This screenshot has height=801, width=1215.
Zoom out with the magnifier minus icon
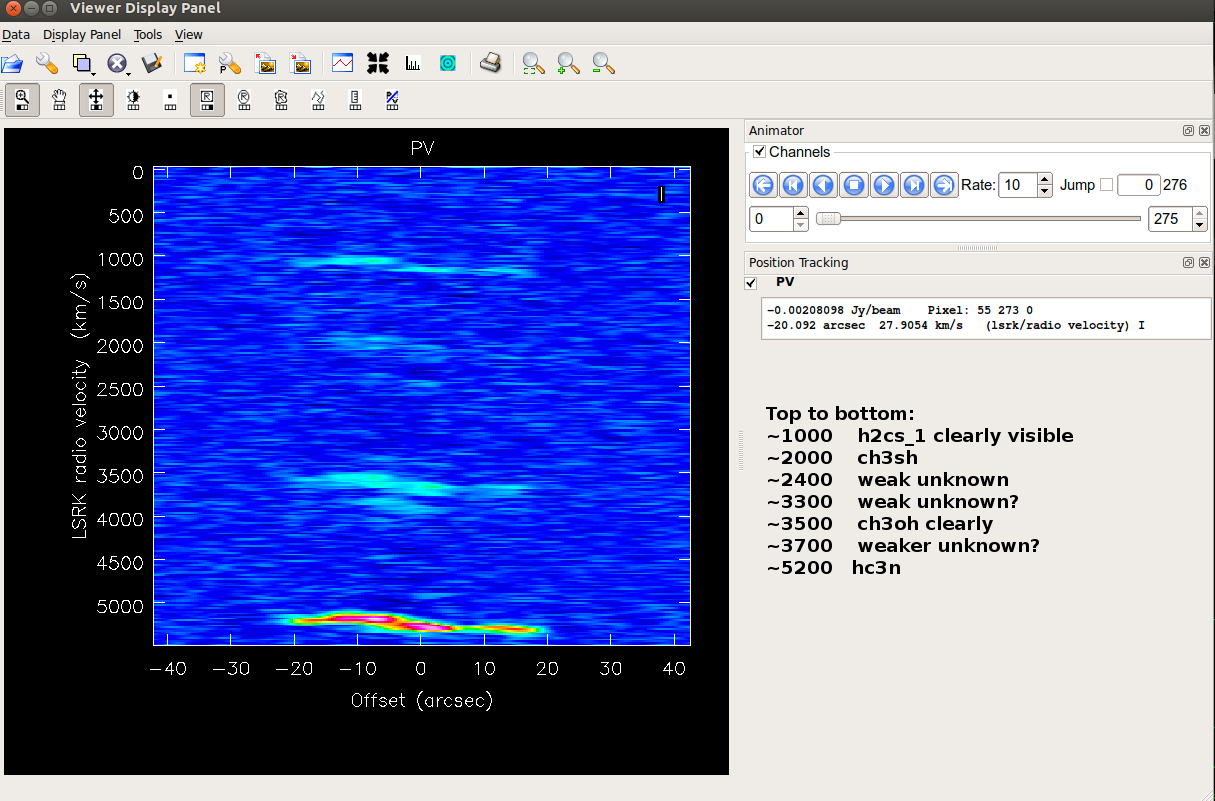(x=603, y=64)
